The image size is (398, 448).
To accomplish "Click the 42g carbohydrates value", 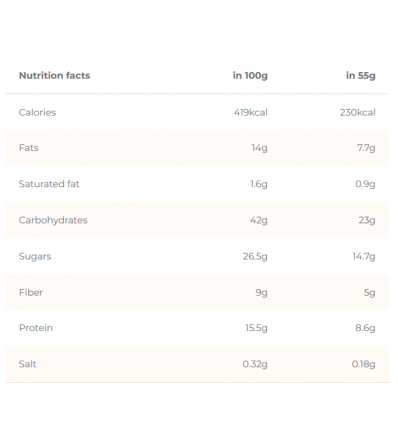I will click(x=259, y=221).
